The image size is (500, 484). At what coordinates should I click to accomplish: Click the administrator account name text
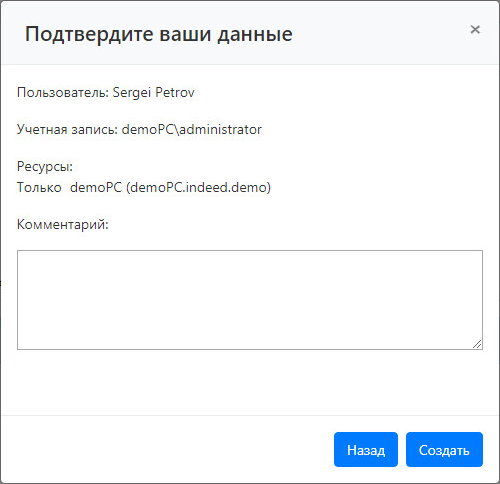(x=221, y=129)
